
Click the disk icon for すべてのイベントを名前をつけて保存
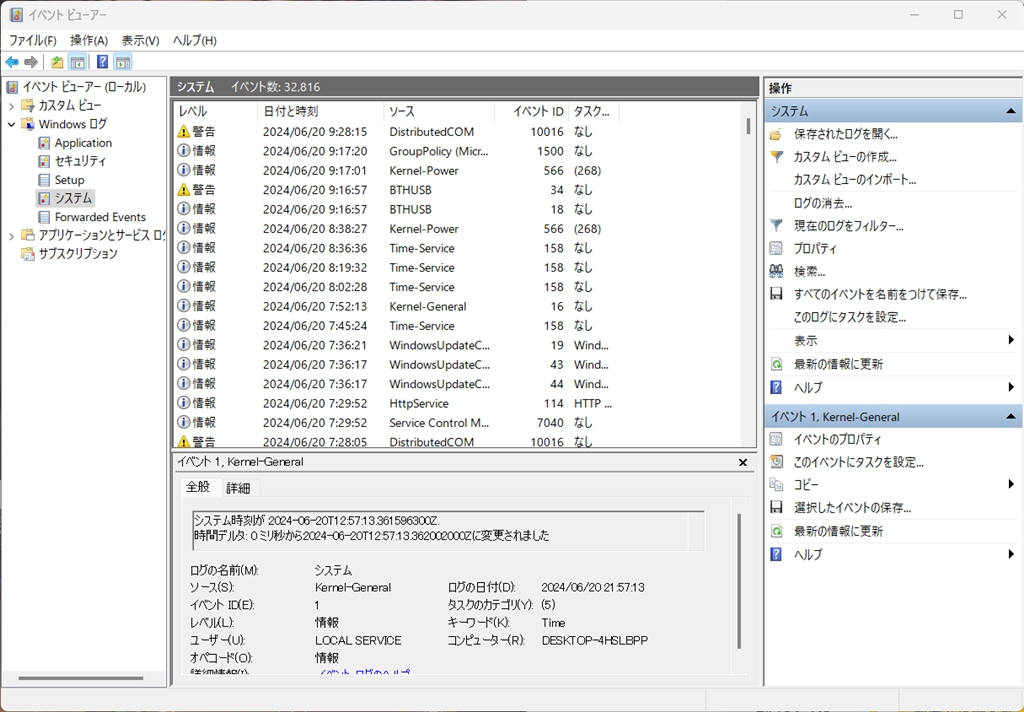point(776,294)
